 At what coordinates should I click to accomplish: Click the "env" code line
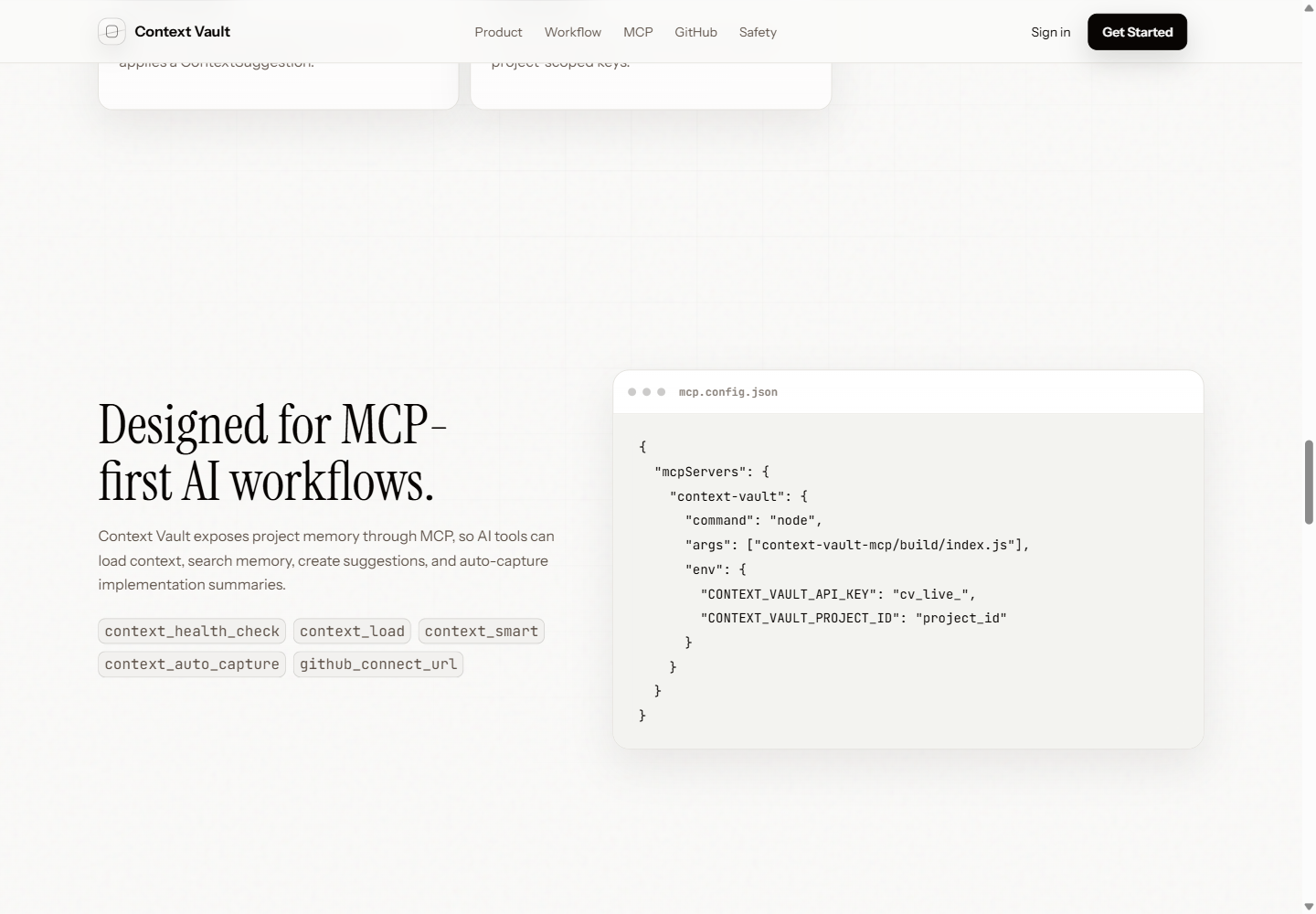[716, 569]
